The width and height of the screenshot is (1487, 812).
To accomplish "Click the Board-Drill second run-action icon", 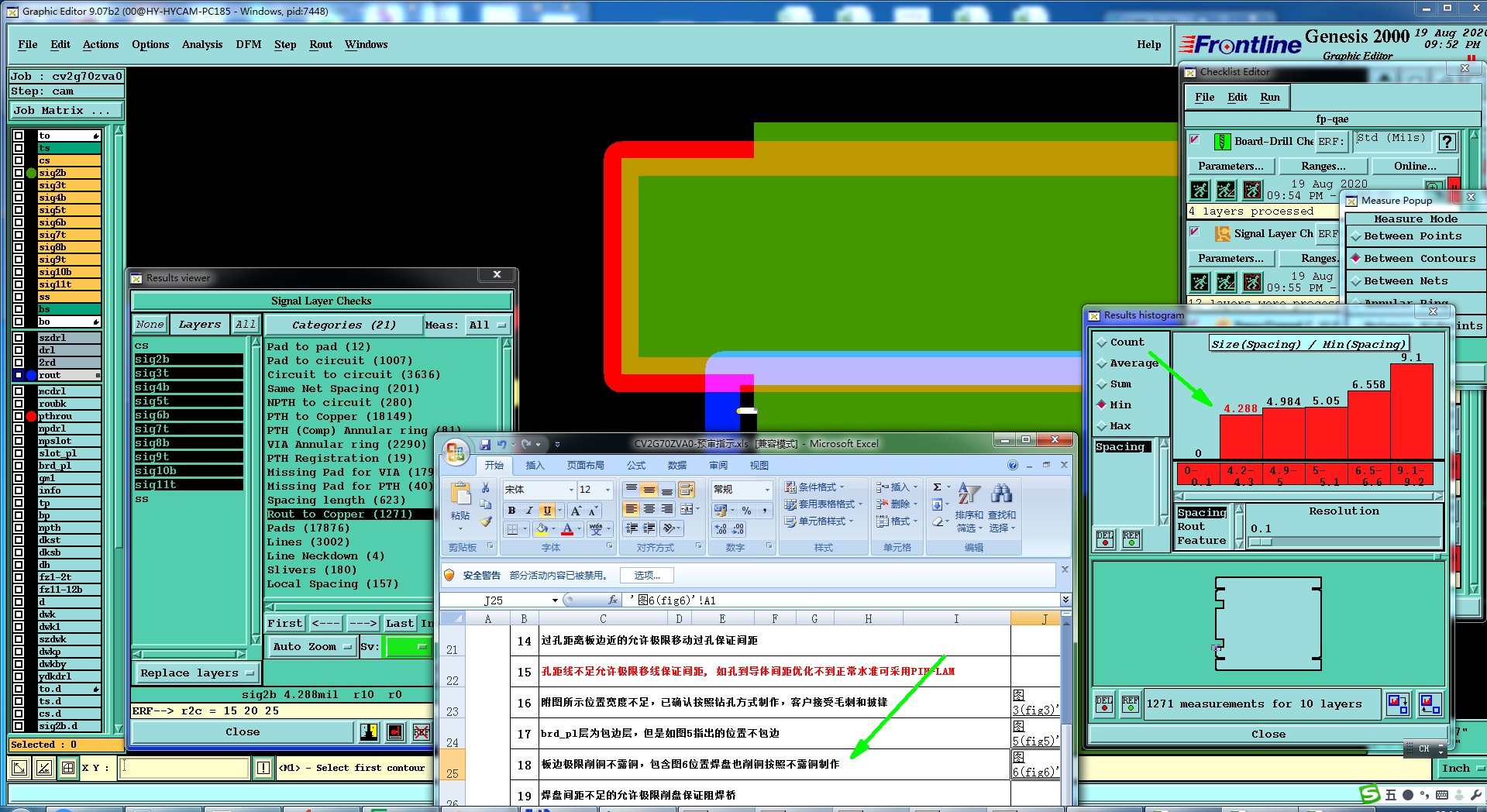I will (x=1226, y=190).
